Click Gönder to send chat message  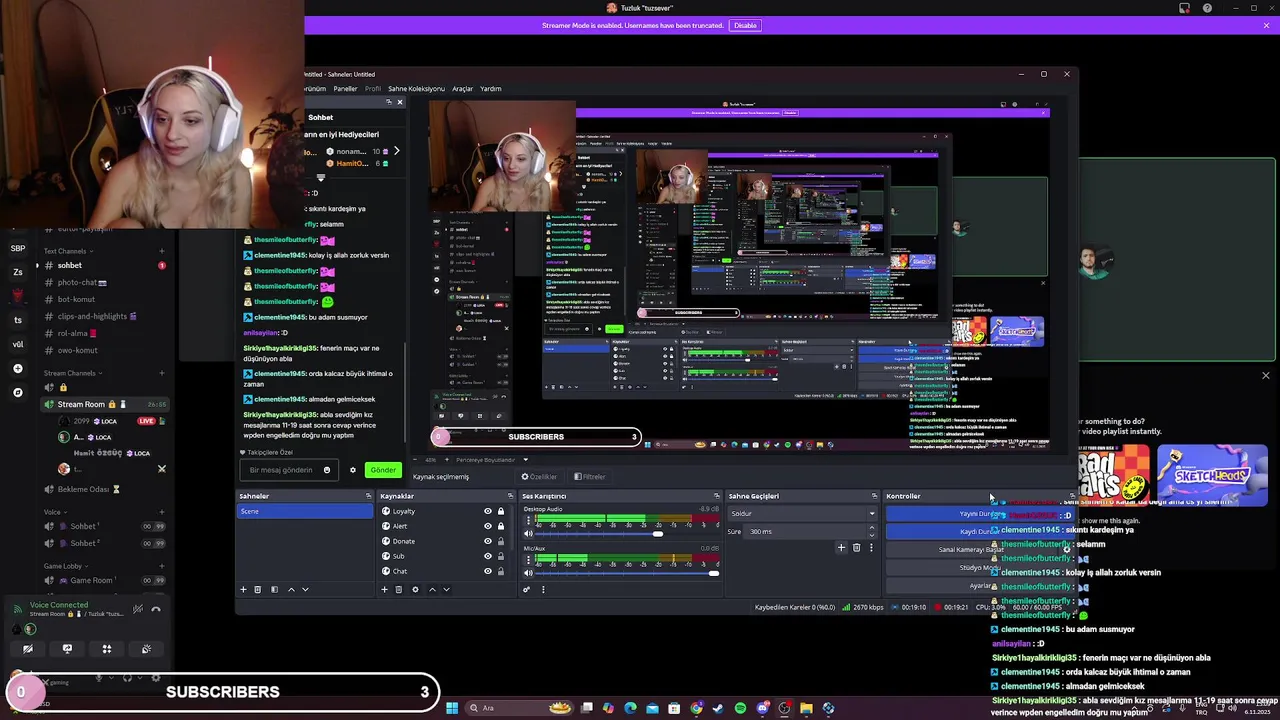[383, 470]
